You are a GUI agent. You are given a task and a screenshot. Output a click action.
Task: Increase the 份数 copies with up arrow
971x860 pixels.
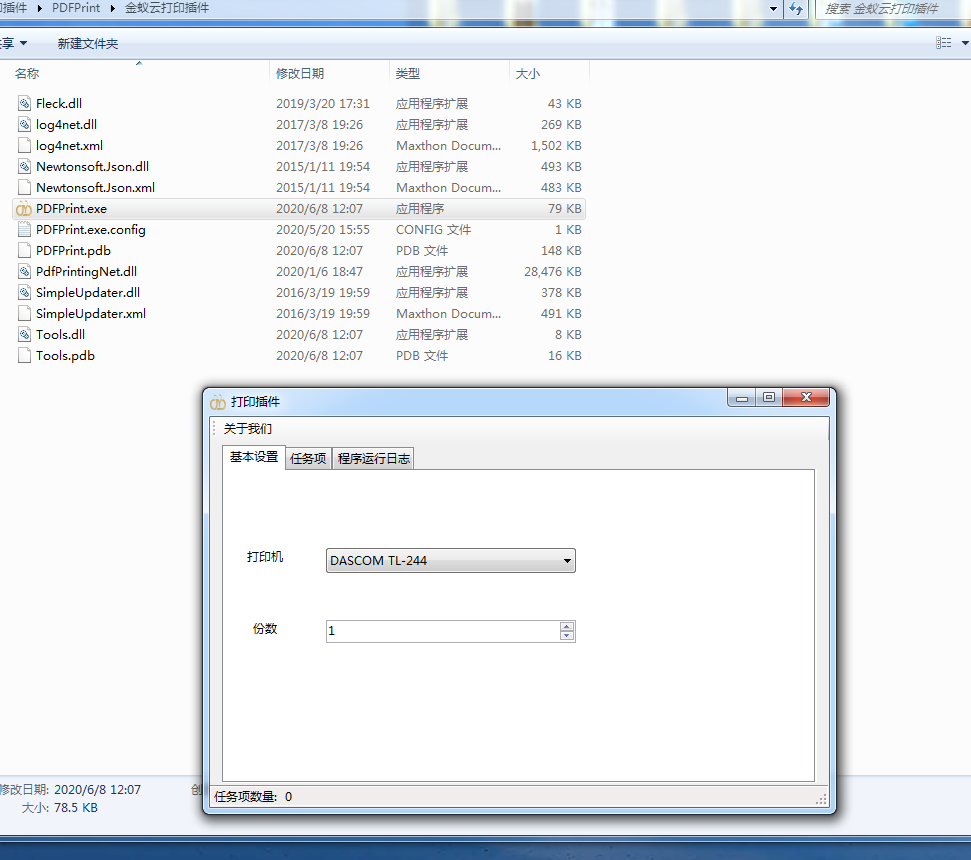(567, 626)
